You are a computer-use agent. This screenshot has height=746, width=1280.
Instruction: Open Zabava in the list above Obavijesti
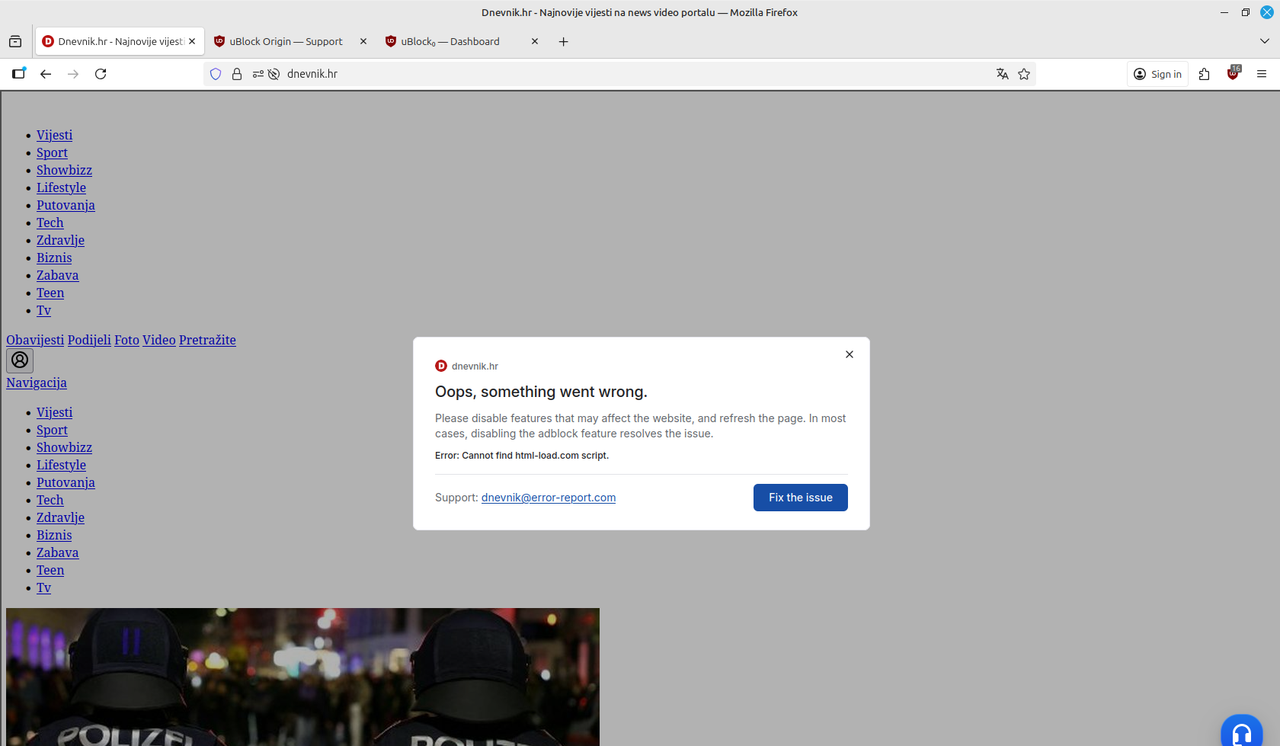tap(58, 275)
